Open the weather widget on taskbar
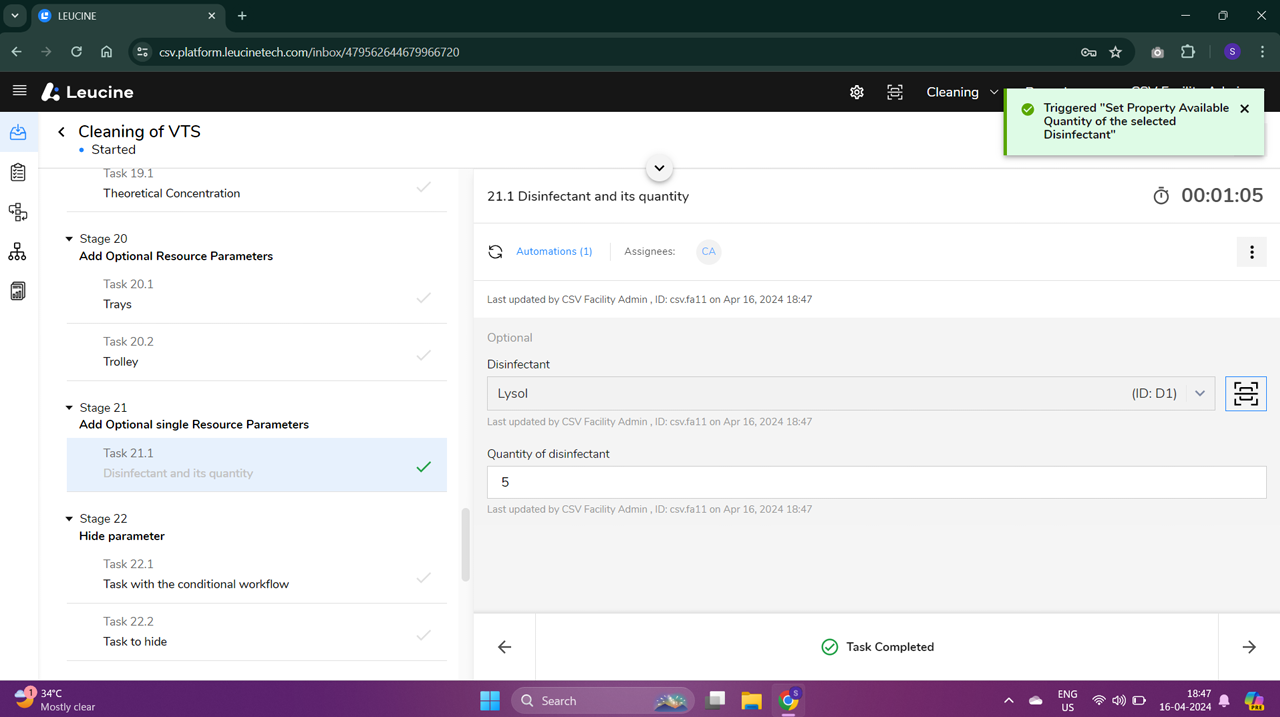Image resolution: width=1280 pixels, height=717 pixels. [55, 700]
